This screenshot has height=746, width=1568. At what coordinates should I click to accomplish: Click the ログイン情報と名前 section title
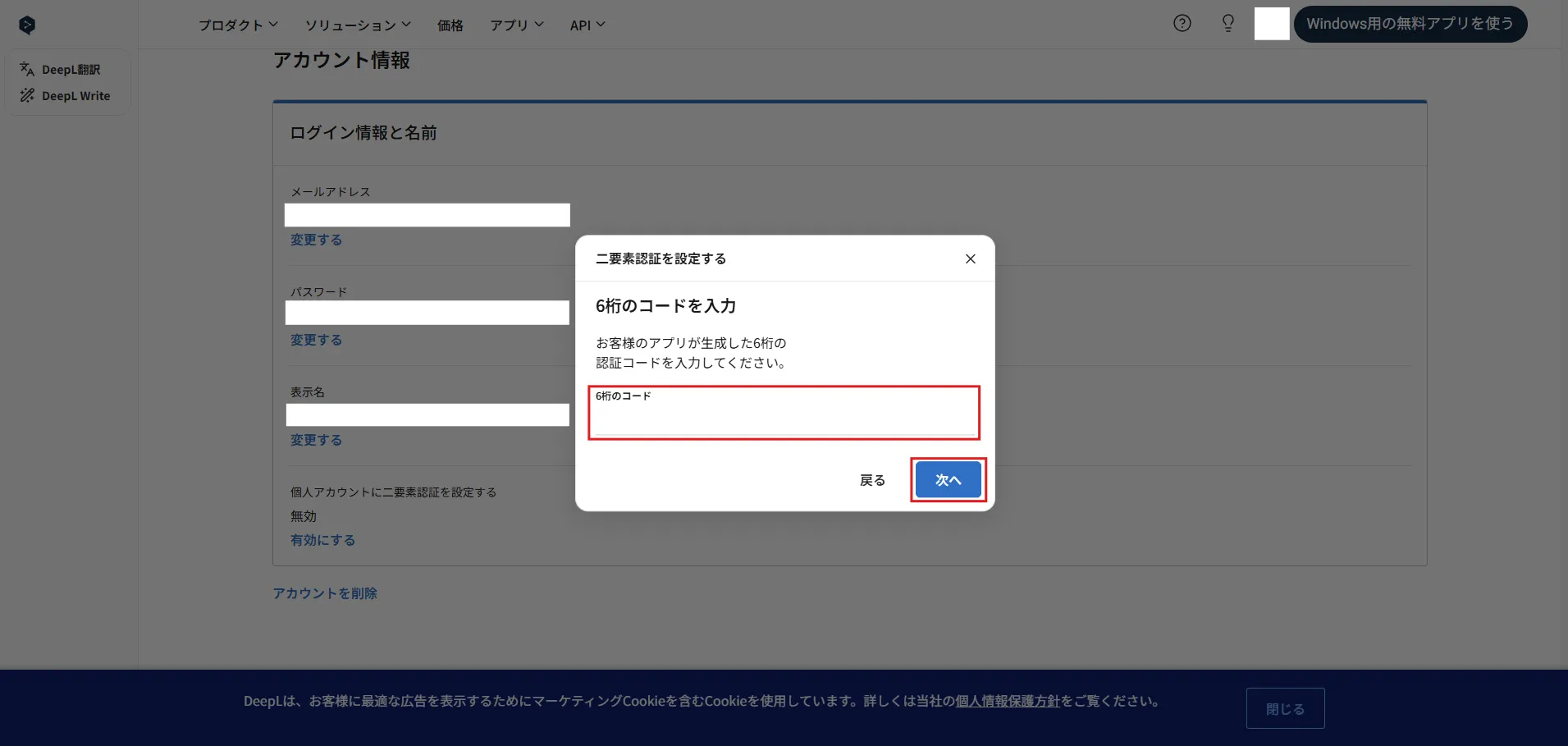coord(363,133)
